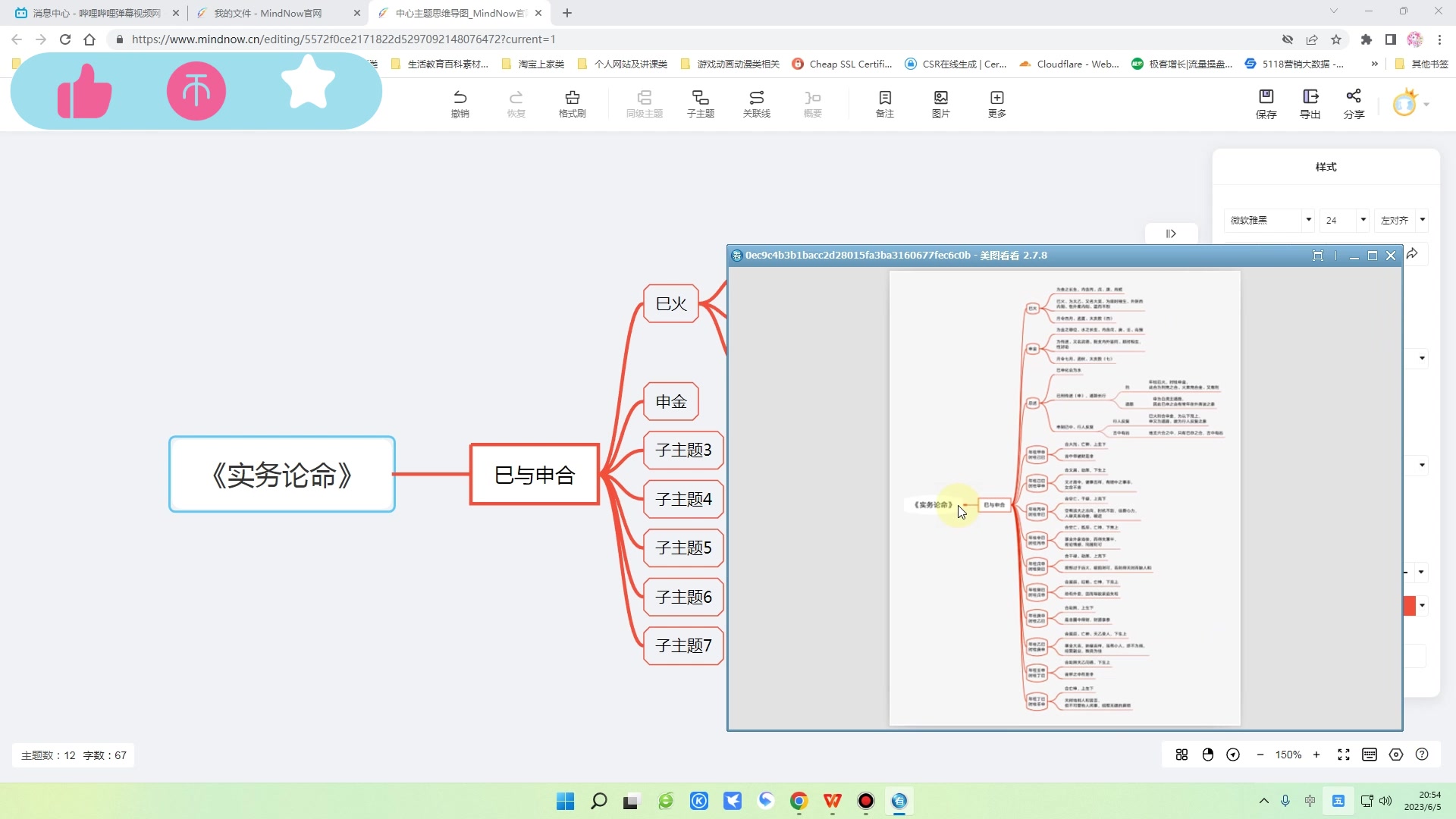1456x819 pixels.
Task: Select the 格式刷 format painter tool
Action: (x=572, y=97)
